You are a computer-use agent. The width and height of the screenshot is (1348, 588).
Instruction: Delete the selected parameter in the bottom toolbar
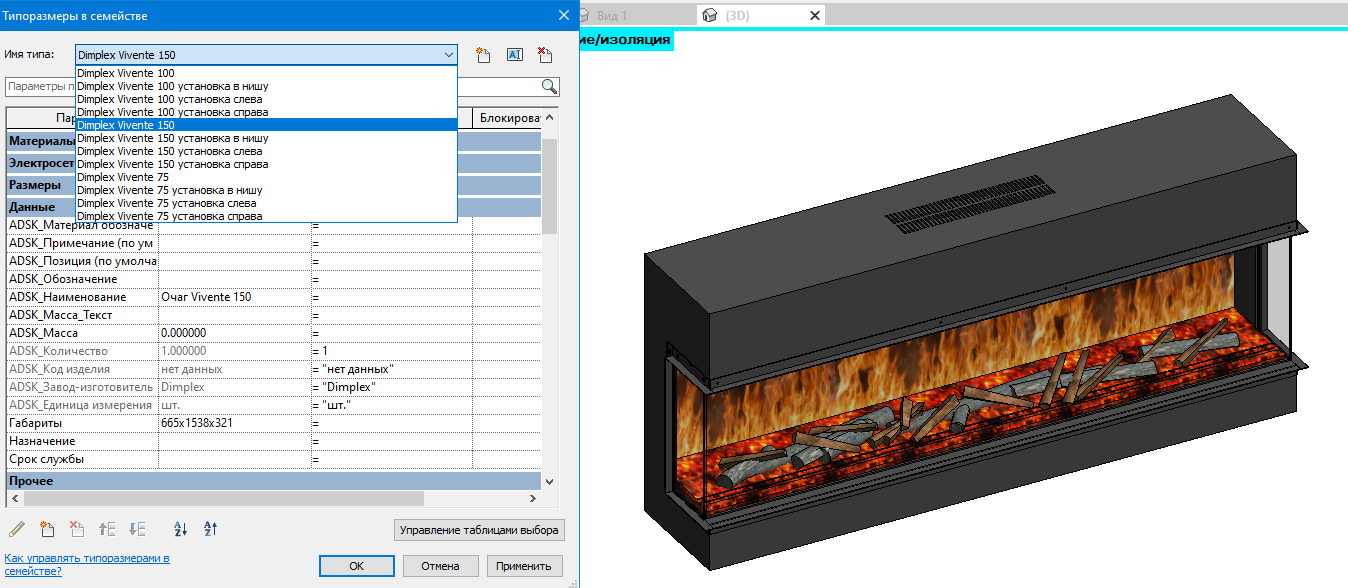(77, 529)
